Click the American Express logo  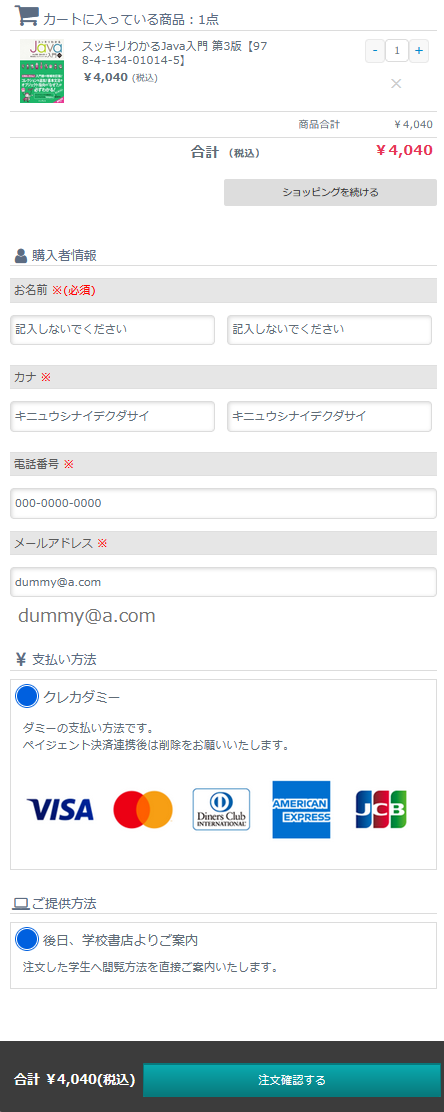(x=301, y=809)
